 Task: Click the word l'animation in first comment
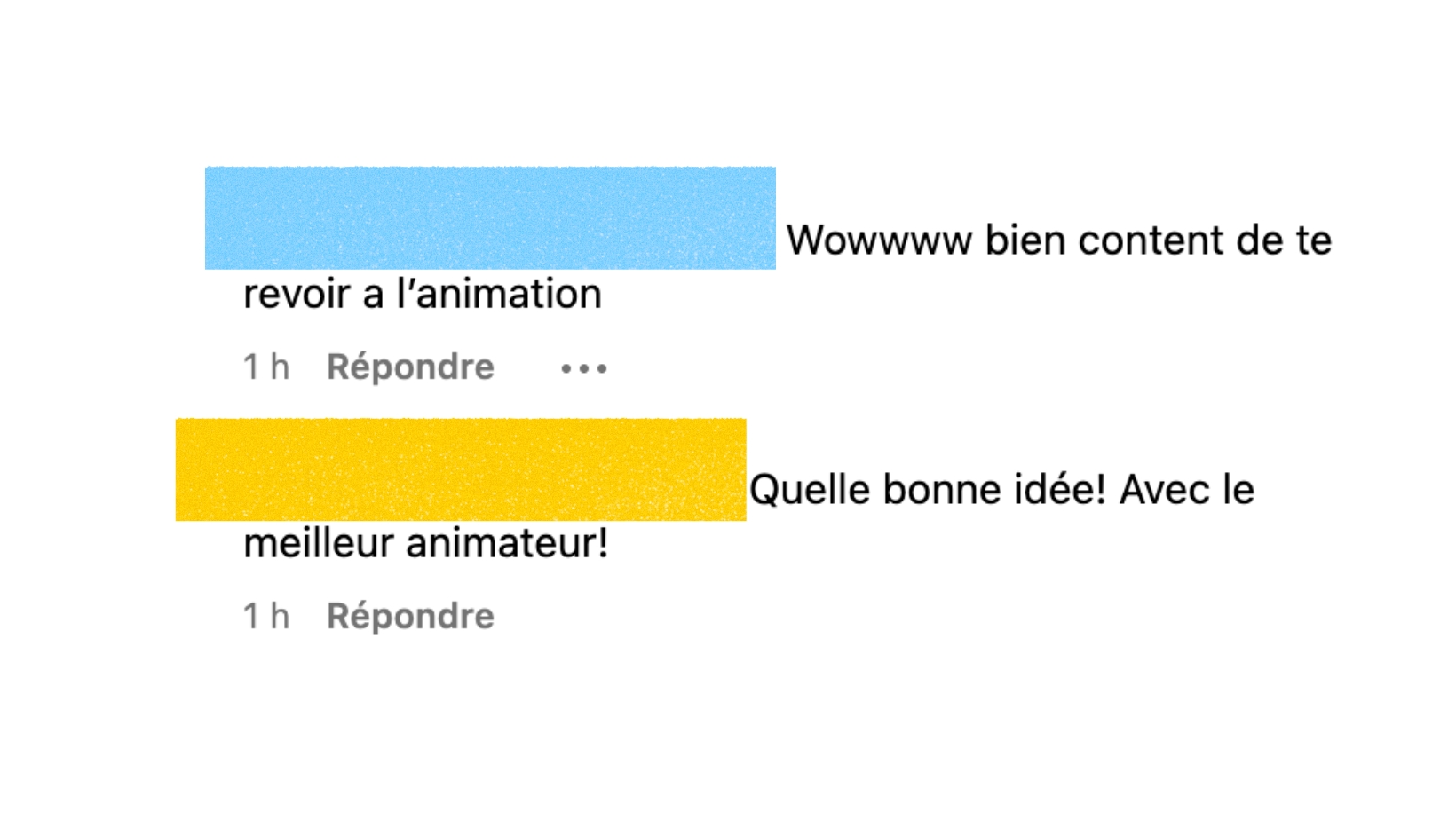(x=499, y=295)
